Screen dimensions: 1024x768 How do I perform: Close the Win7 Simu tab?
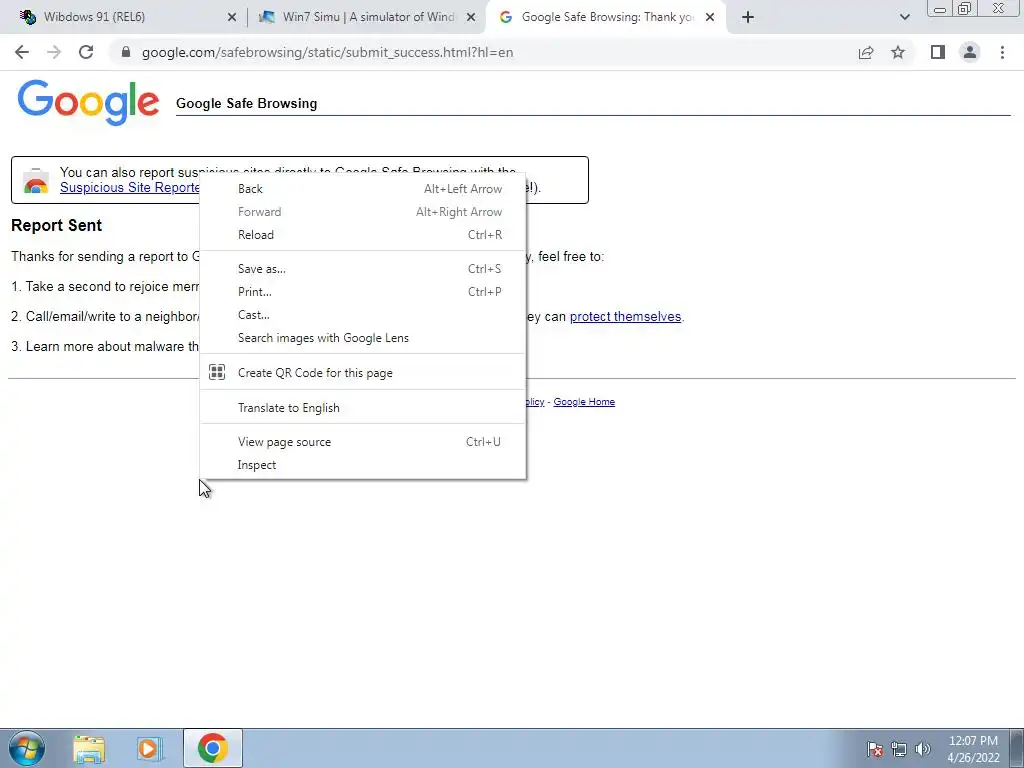471,17
